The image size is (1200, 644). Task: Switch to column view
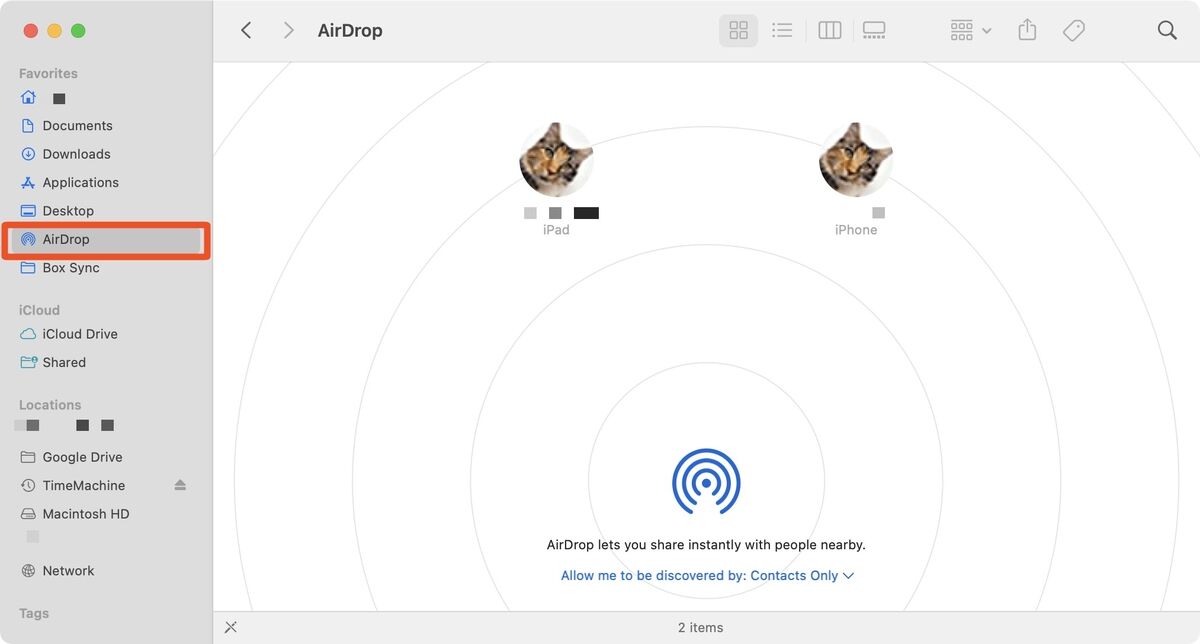tap(830, 30)
